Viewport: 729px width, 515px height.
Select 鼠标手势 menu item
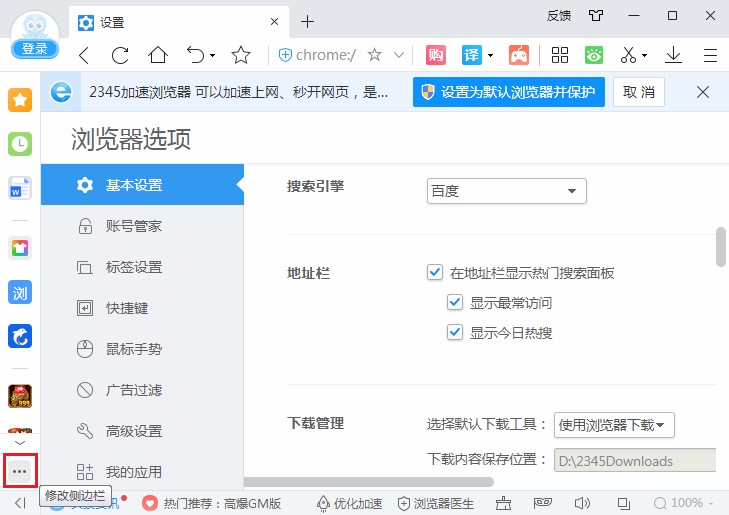[x=142, y=349]
